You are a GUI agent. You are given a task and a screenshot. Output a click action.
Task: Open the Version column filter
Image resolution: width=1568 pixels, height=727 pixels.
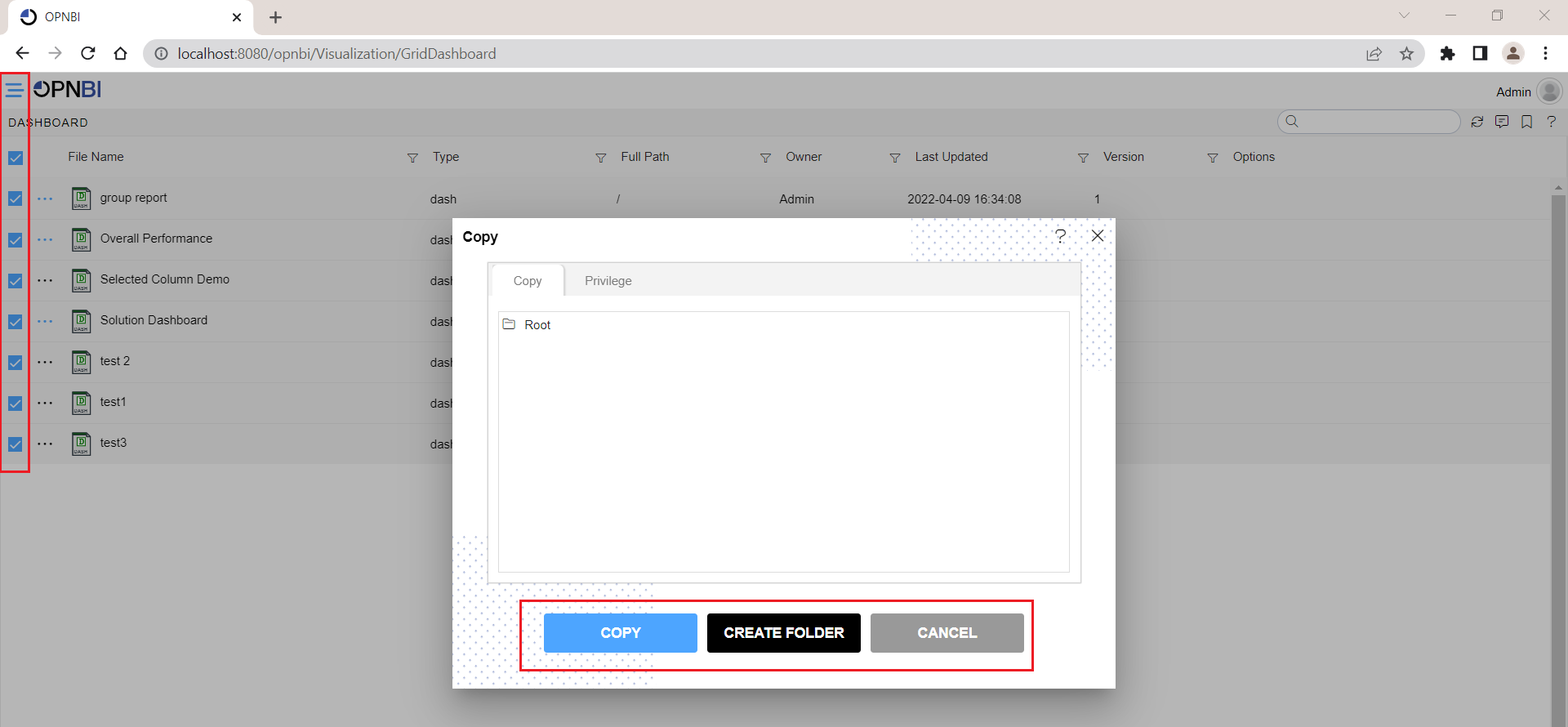coord(1213,158)
